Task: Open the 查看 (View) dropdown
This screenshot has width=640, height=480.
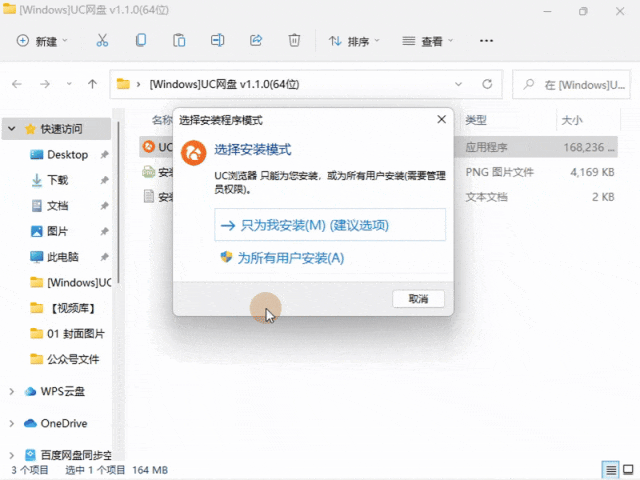Action: tap(427, 41)
